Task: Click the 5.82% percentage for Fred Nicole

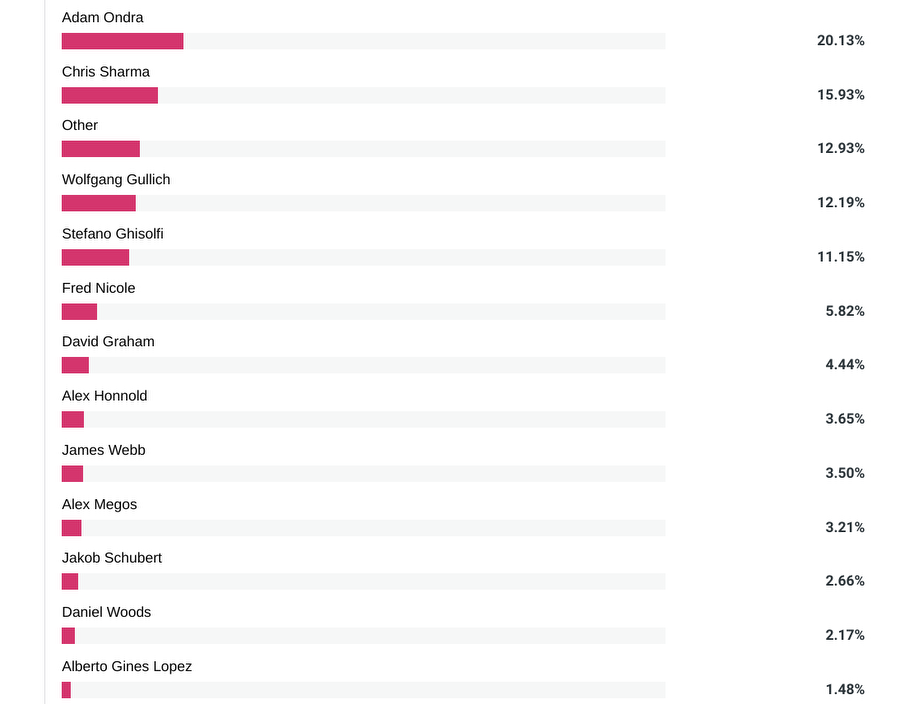Action: point(845,311)
